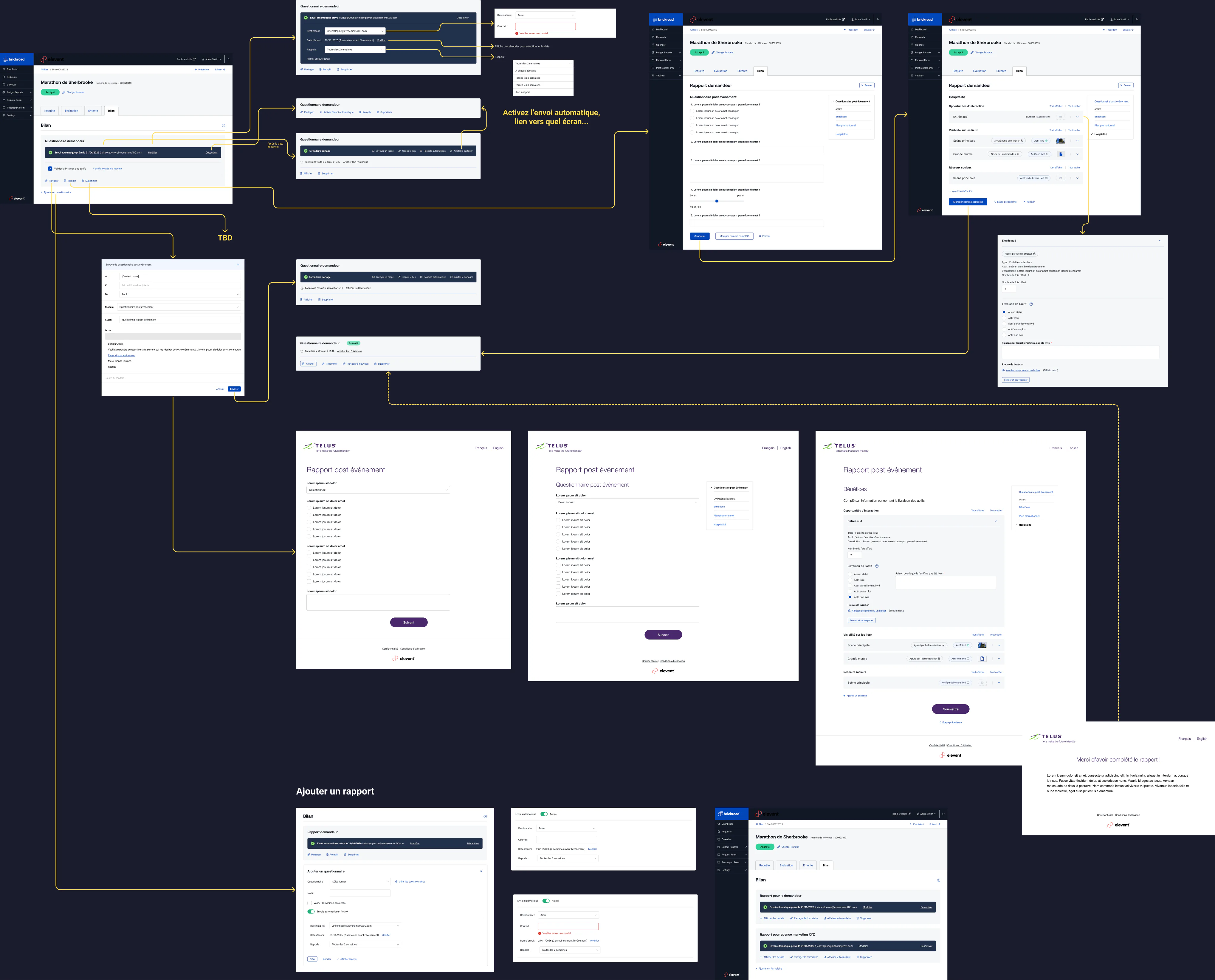
Task: Click Créer button in Ajouter un questionnaire
Action: 312,959
